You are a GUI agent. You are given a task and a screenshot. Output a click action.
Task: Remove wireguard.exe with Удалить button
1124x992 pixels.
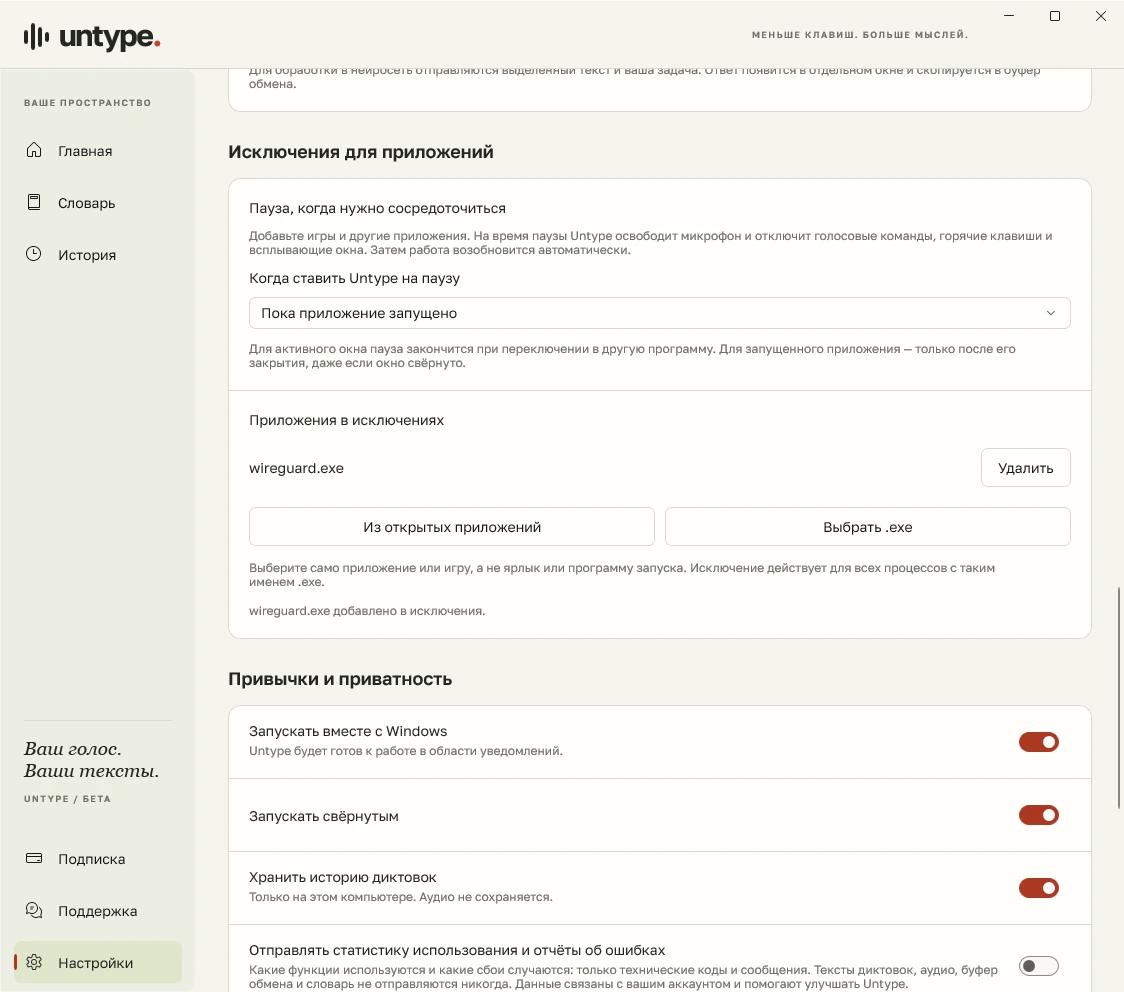(x=1025, y=468)
